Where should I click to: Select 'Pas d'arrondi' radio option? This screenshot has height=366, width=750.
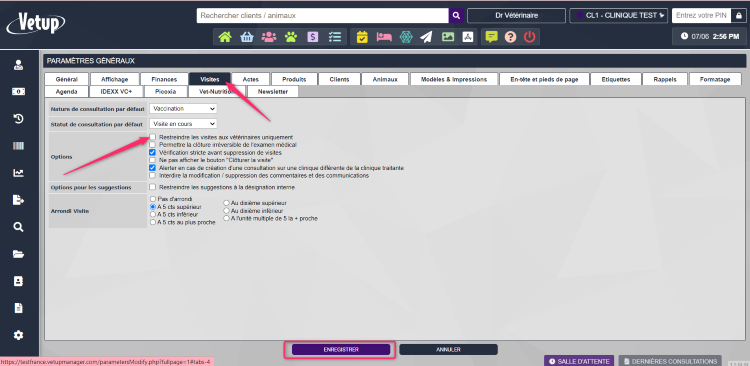pyautogui.click(x=153, y=199)
